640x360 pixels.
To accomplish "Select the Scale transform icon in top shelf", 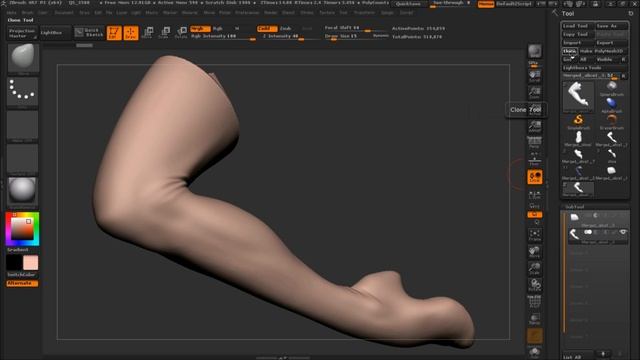I will point(164,33).
